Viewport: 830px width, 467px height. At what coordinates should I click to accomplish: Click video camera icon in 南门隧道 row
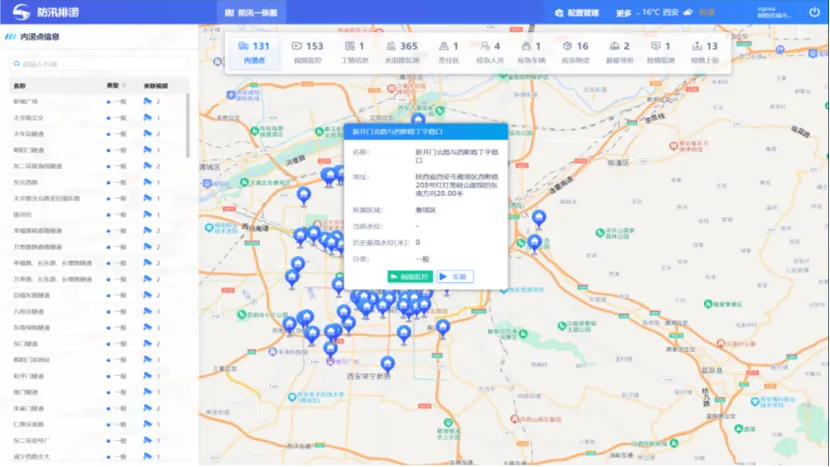(x=148, y=392)
